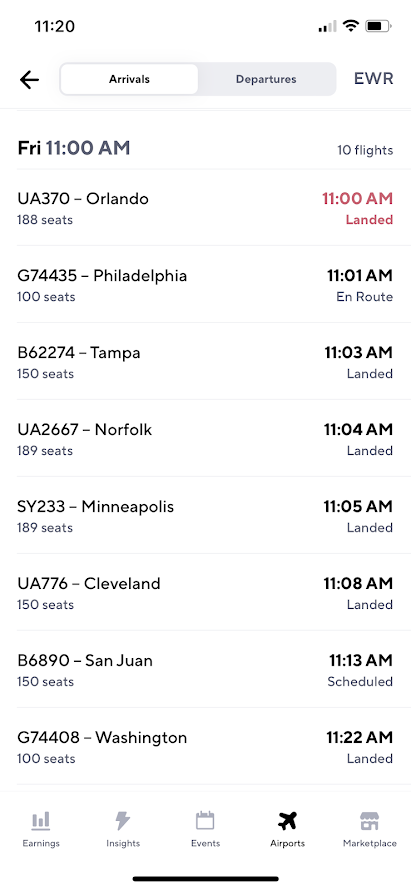Open flight G74408 from Washington
Image resolution: width=411 pixels, height=890 pixels.
coord(206,746)
